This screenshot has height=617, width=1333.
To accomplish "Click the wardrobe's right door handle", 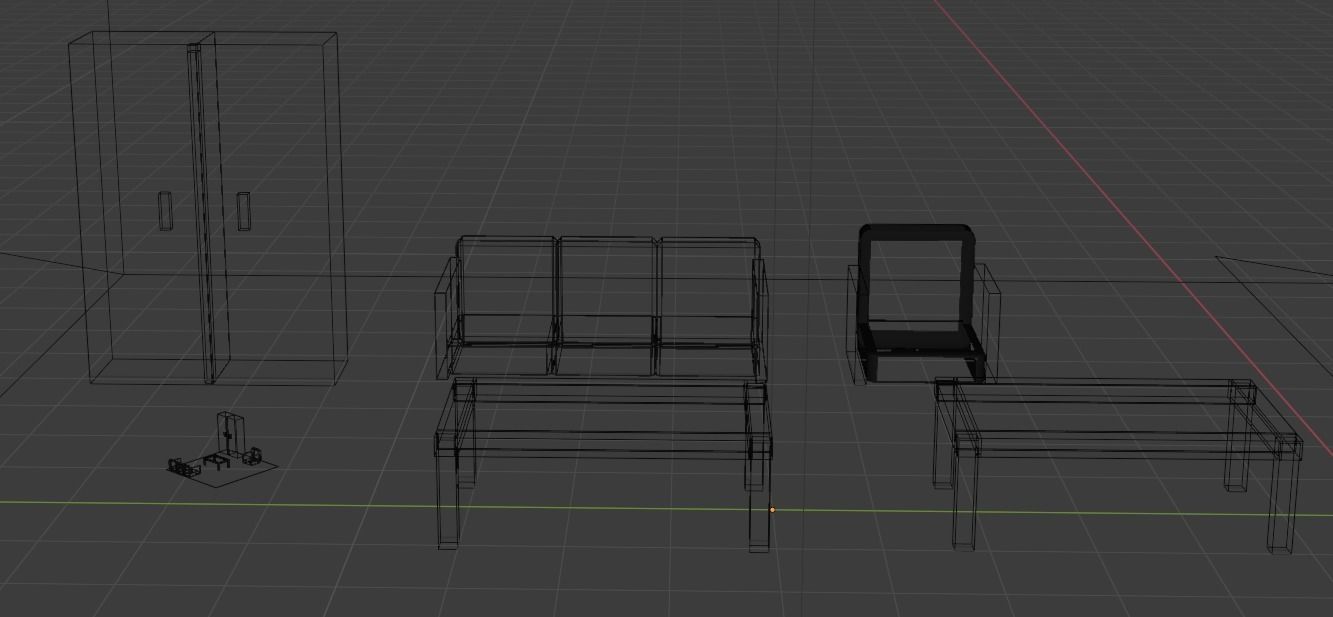I will point(243,212).
